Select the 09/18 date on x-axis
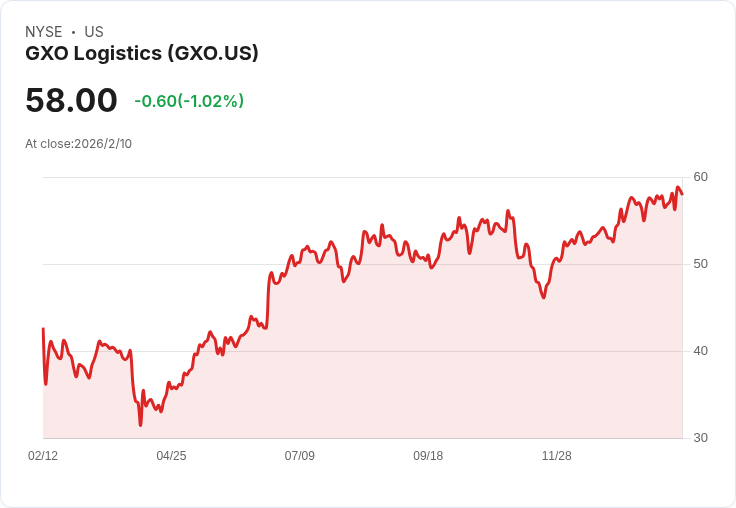The height and width of the screenshot is (508, 736). coord(428,456)
